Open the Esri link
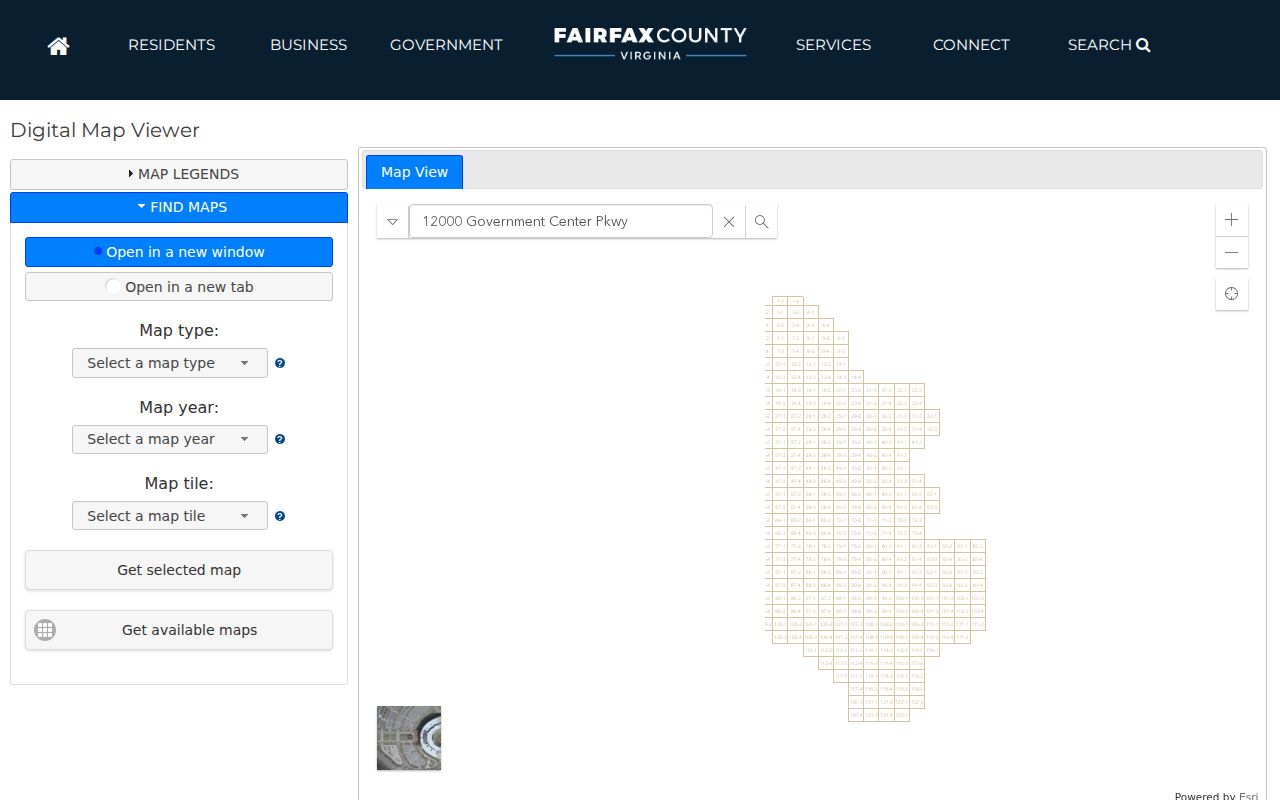Image resolution: width=1280 pixels, height=800 pixels. [x=1248, y=796]
